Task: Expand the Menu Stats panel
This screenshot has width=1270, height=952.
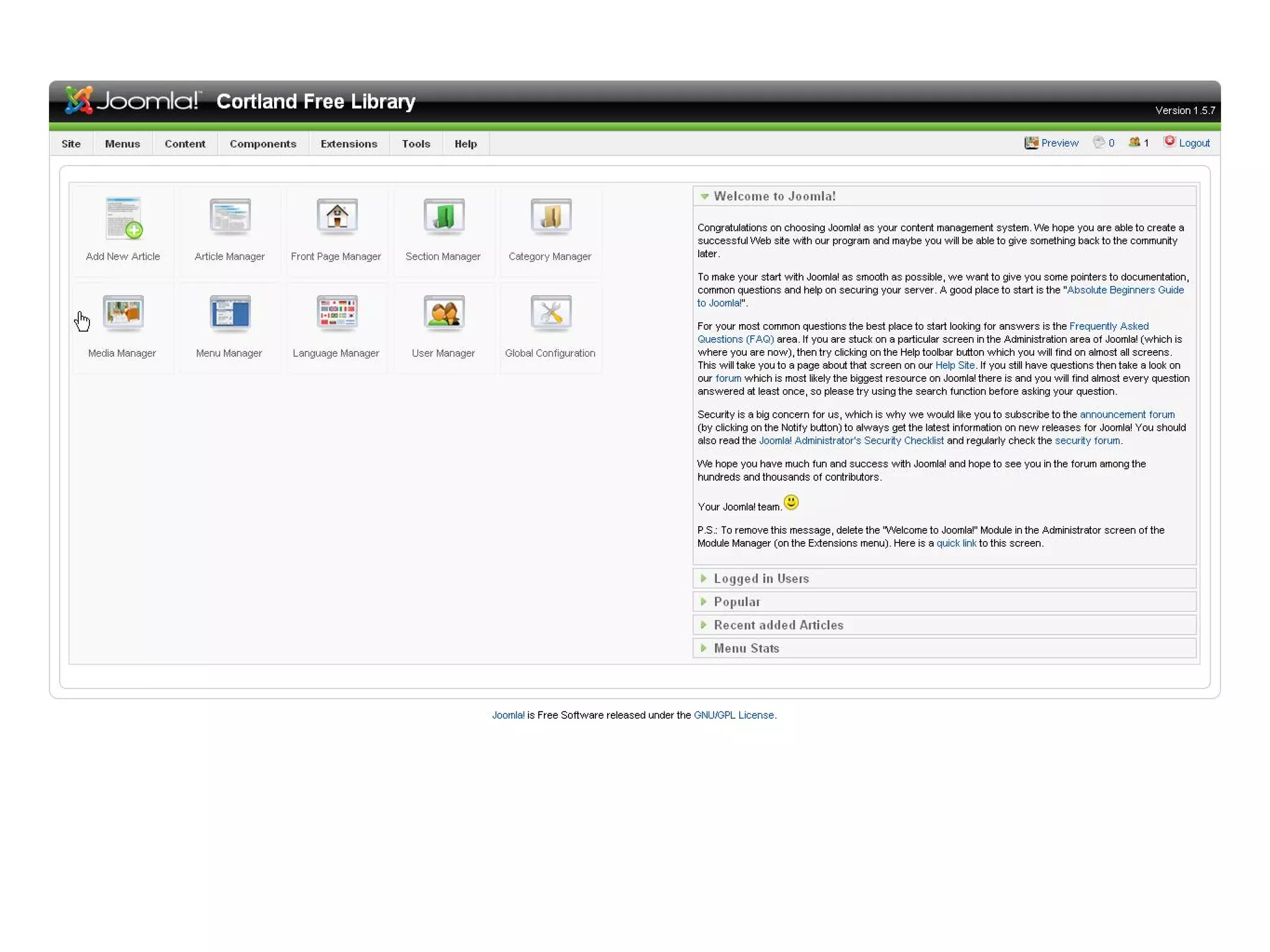Action: (x=944, y=648)
